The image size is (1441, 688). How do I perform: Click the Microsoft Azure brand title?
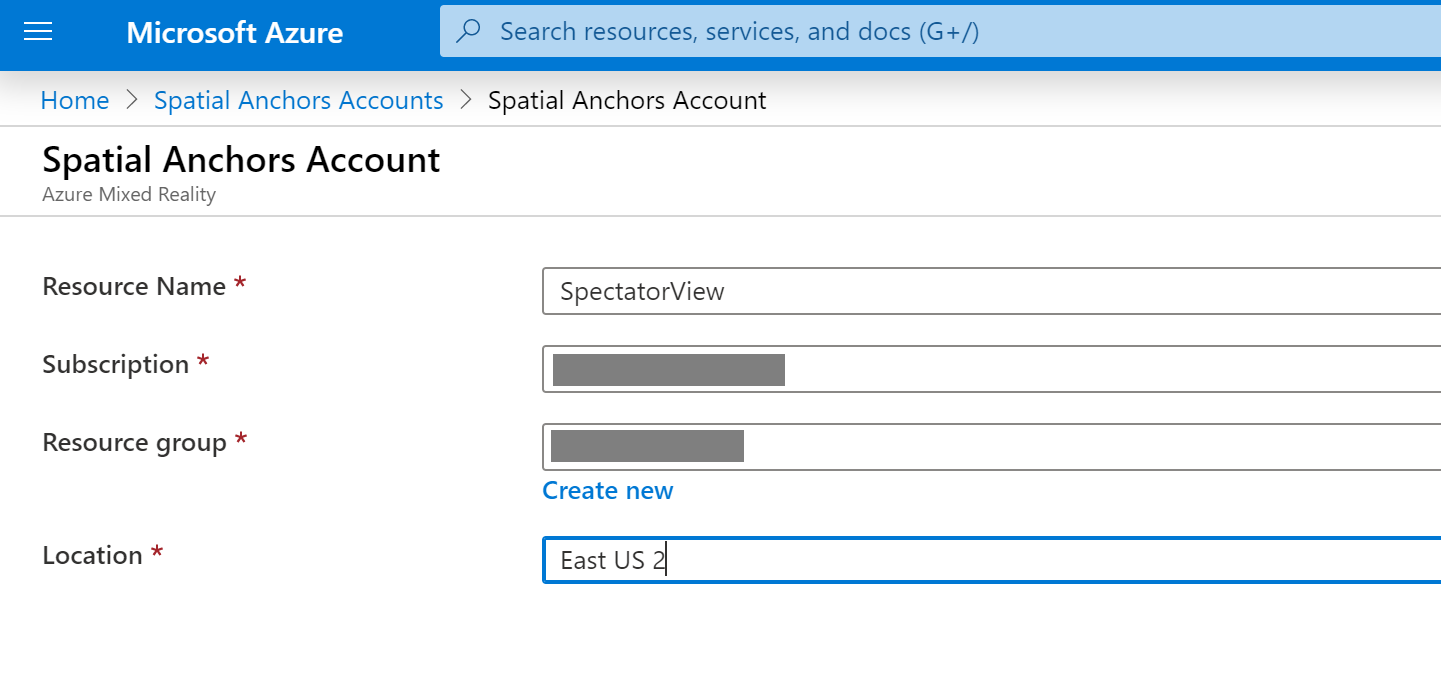235,33
